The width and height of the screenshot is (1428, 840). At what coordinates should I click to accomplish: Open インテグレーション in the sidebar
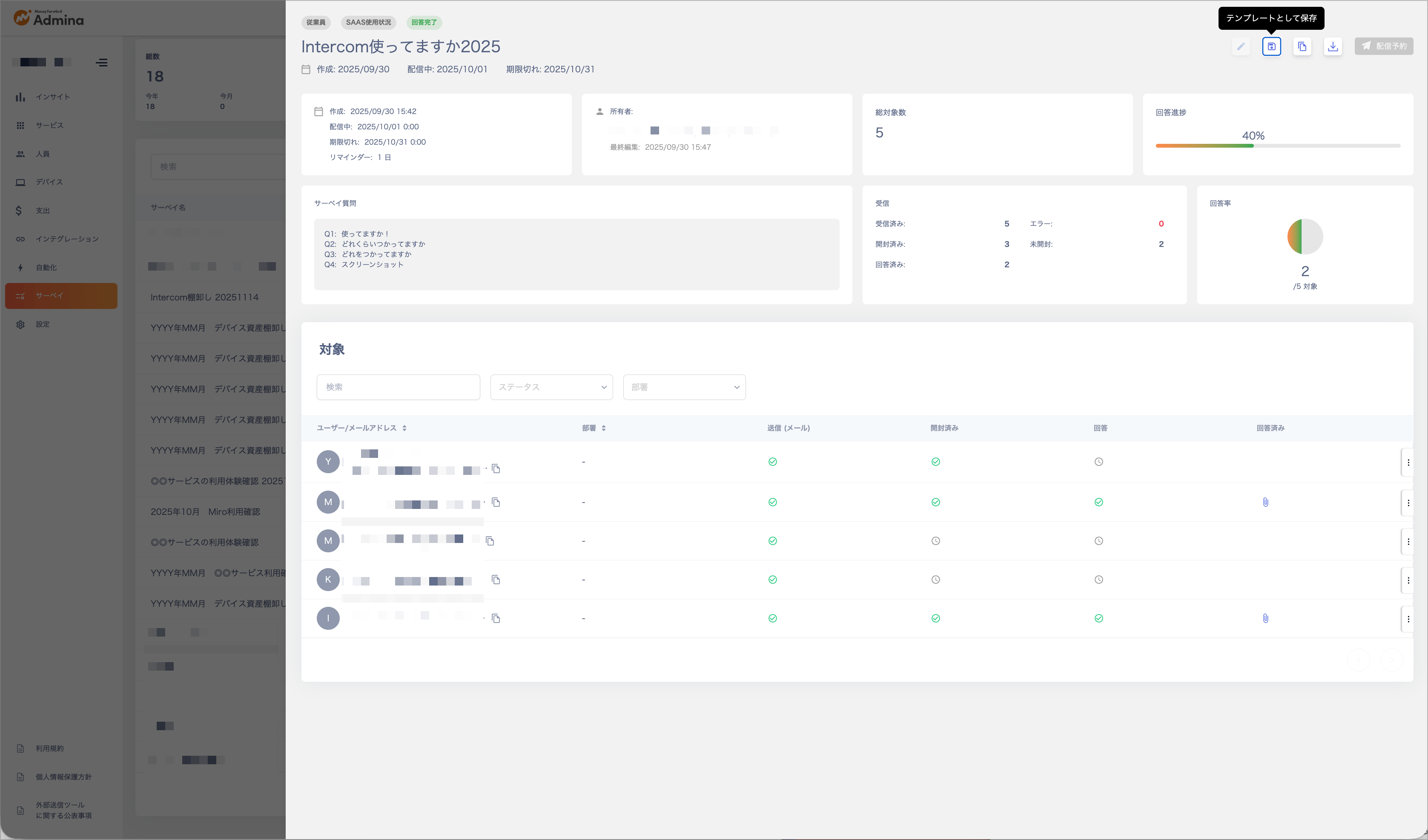[x=61, y=239]
